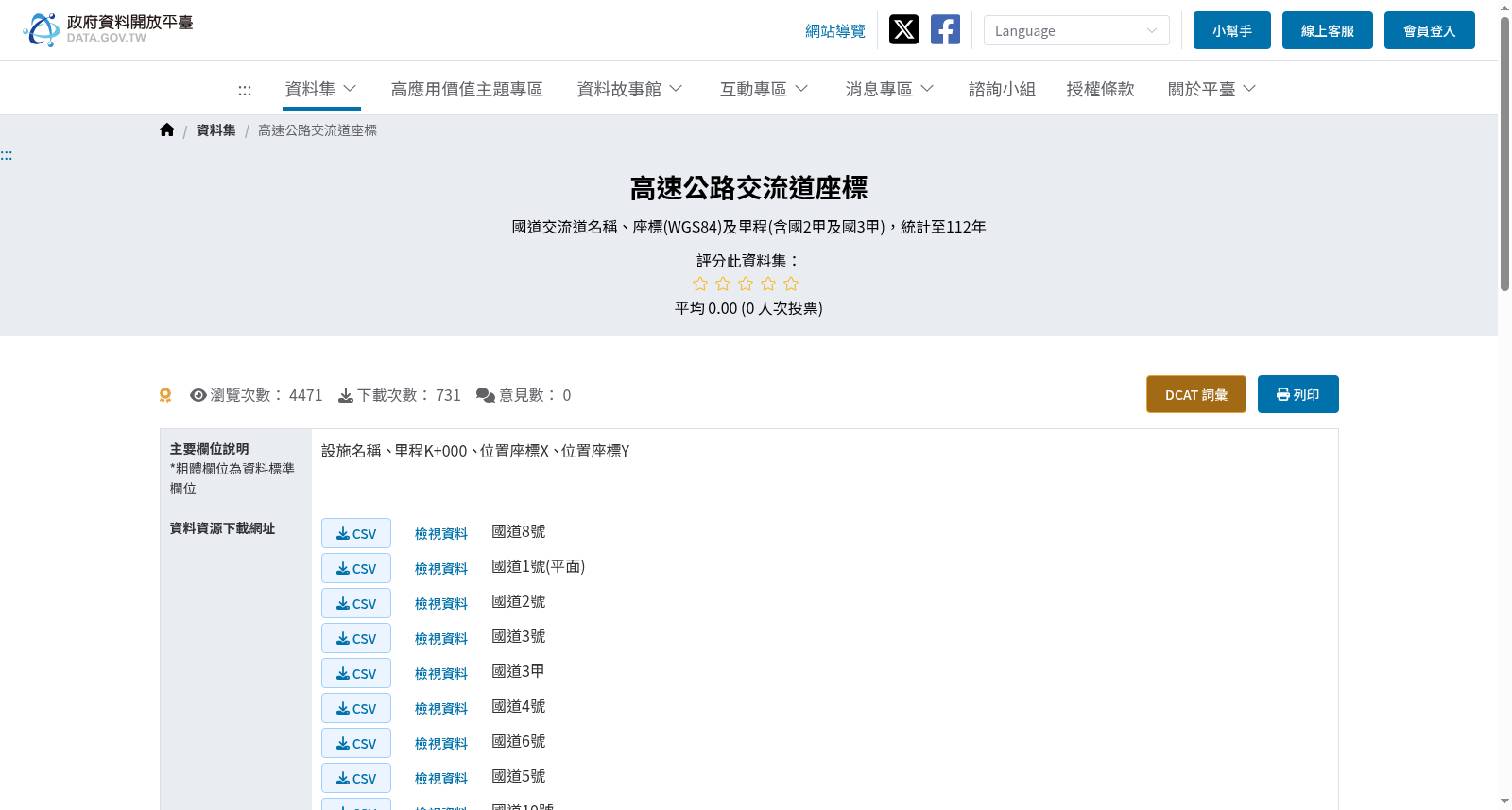Rate dataset with the second star
This screenshot has width=1512, height=810.
(x=723, y=284)
